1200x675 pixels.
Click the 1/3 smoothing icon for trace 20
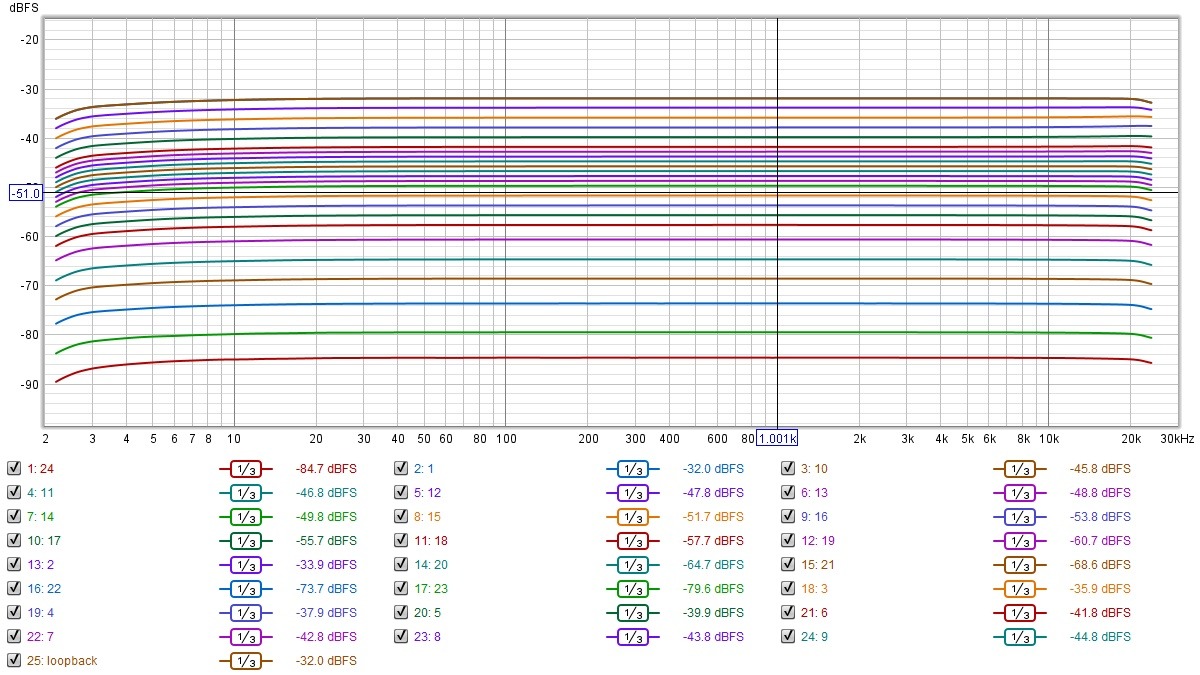[632, 564]
